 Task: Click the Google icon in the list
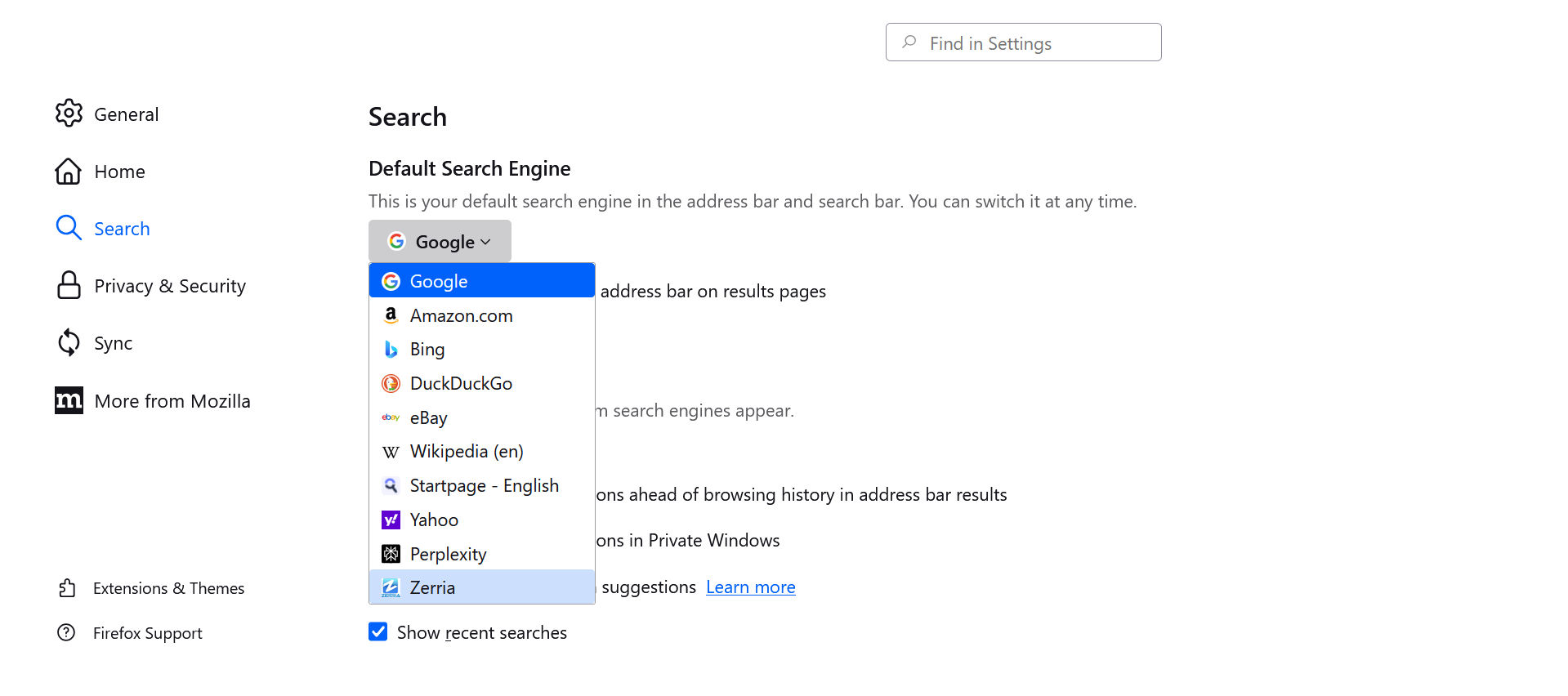coord(391,281)
